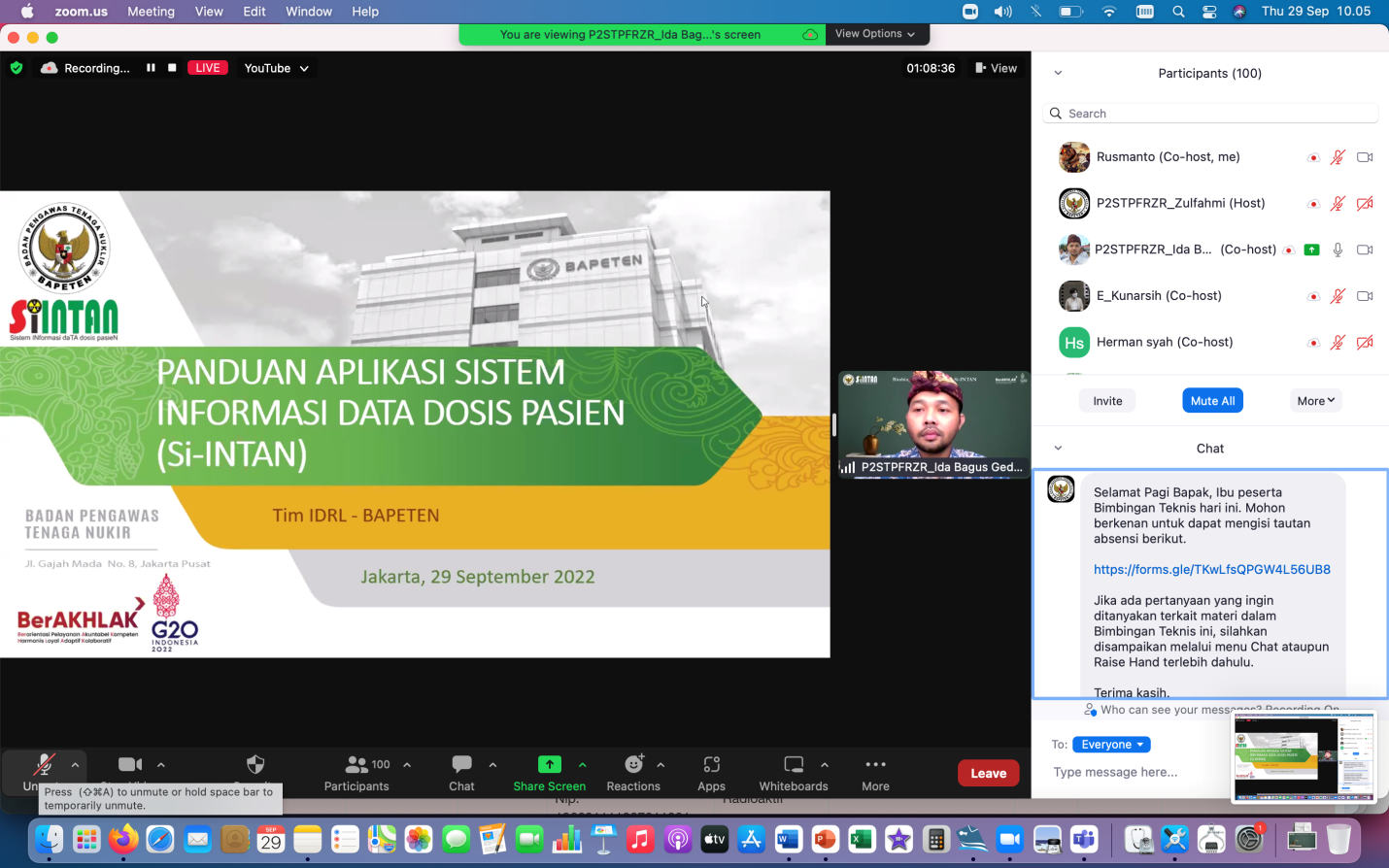This screenshot has height=868, width=1389.
Task: Collapse the Chat panel chevron
Action: coord(1058,448)
